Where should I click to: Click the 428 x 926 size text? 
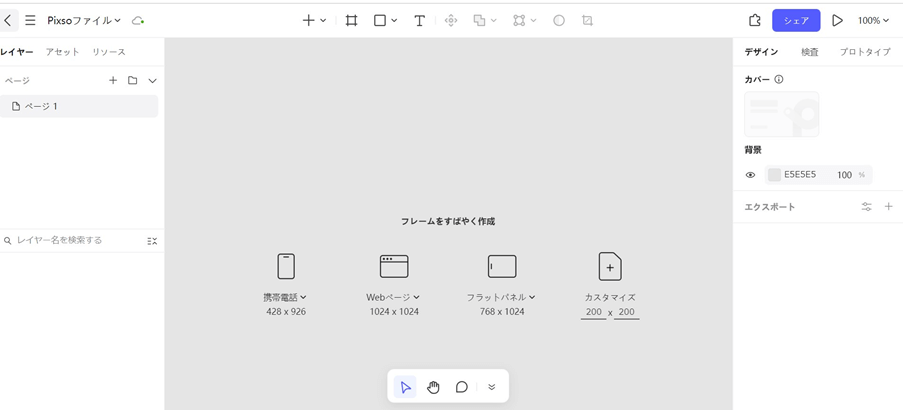(x=286, y=312)
